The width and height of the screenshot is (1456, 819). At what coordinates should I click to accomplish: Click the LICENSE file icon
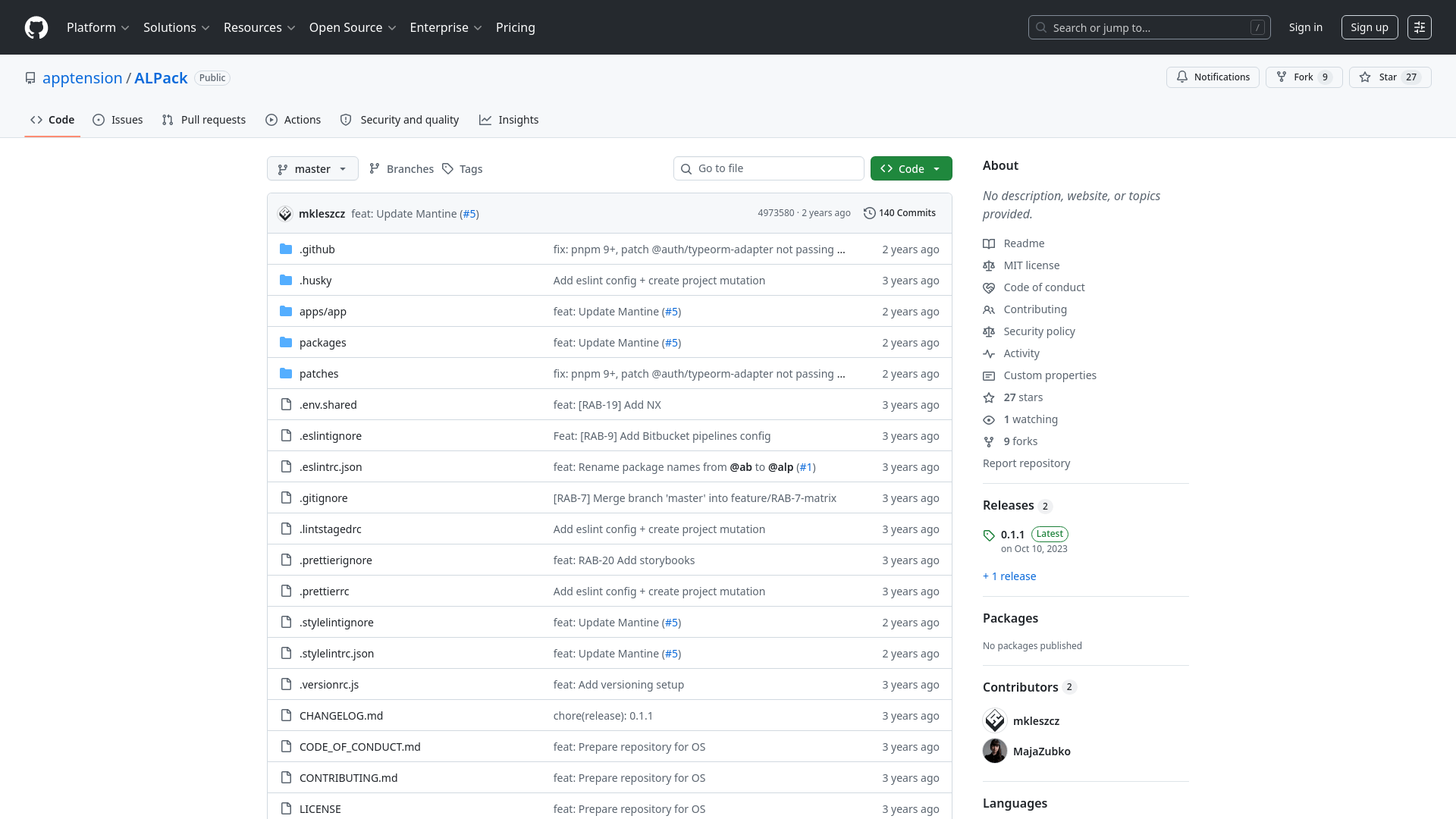[x=286, y=809]
